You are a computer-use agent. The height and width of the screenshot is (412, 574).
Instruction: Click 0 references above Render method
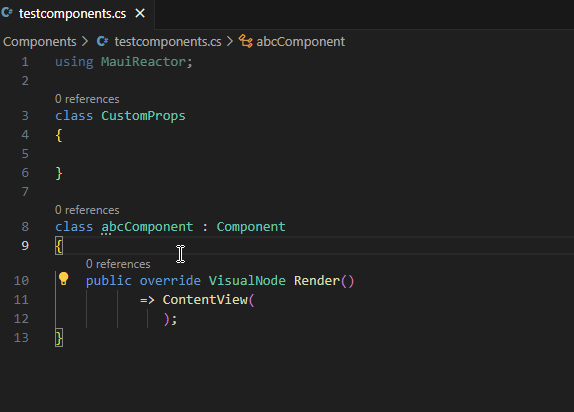pos(118,264)
